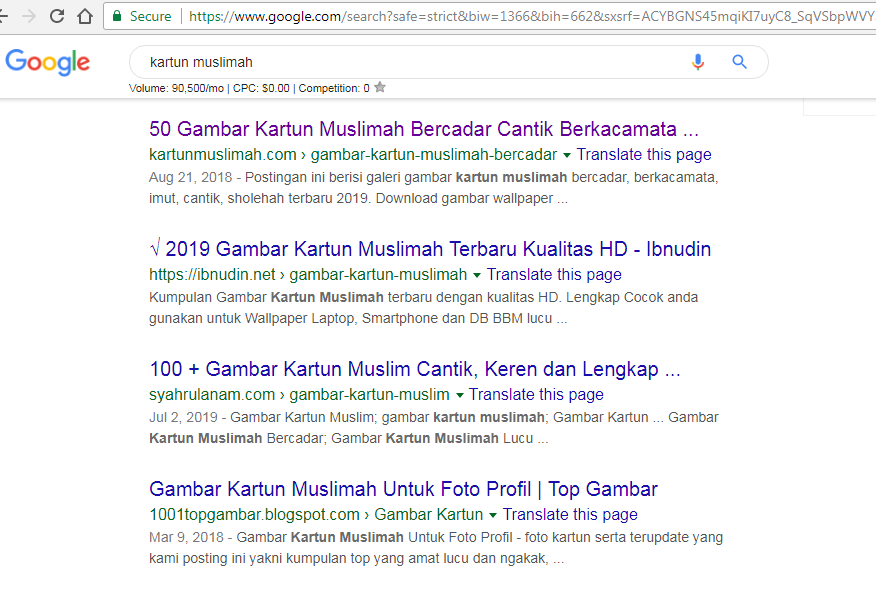
Task: Expand dropdown arrow next to kartunmuslimah.com URL
Action: click(567, 155)
